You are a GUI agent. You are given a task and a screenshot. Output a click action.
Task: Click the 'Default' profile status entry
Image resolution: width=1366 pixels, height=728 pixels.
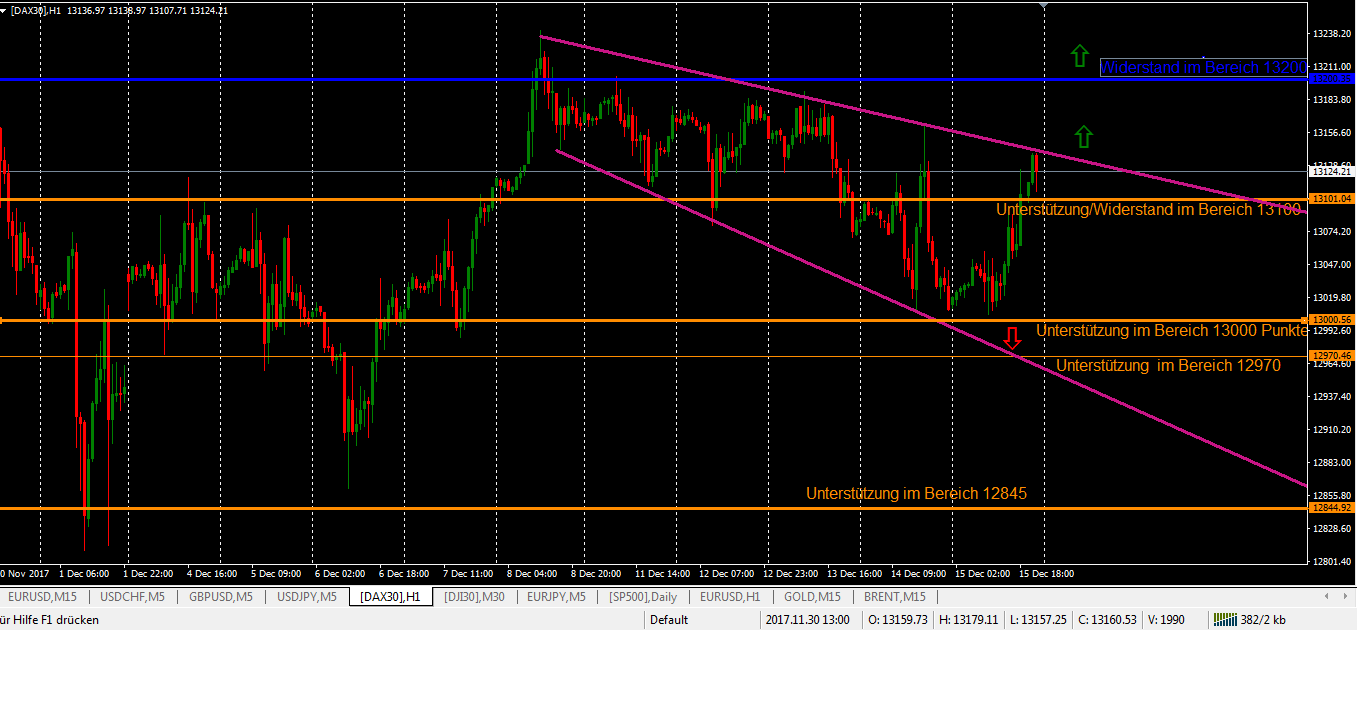click(669, 620)
